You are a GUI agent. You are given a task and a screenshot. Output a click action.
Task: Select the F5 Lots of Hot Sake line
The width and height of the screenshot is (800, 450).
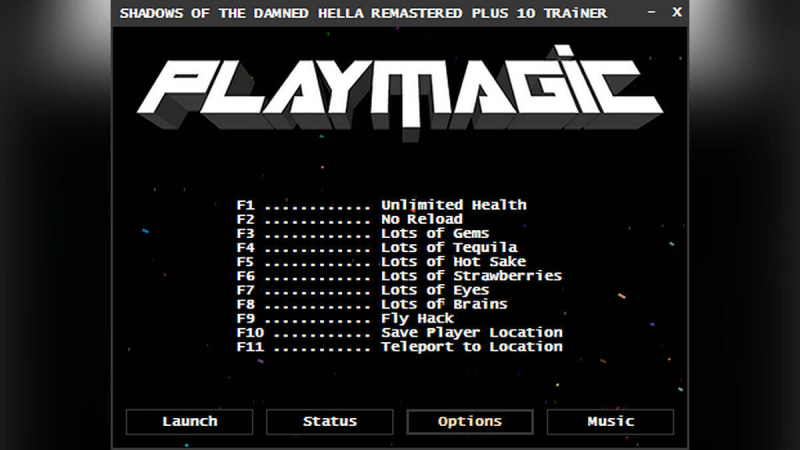click(x=382, y=262)
